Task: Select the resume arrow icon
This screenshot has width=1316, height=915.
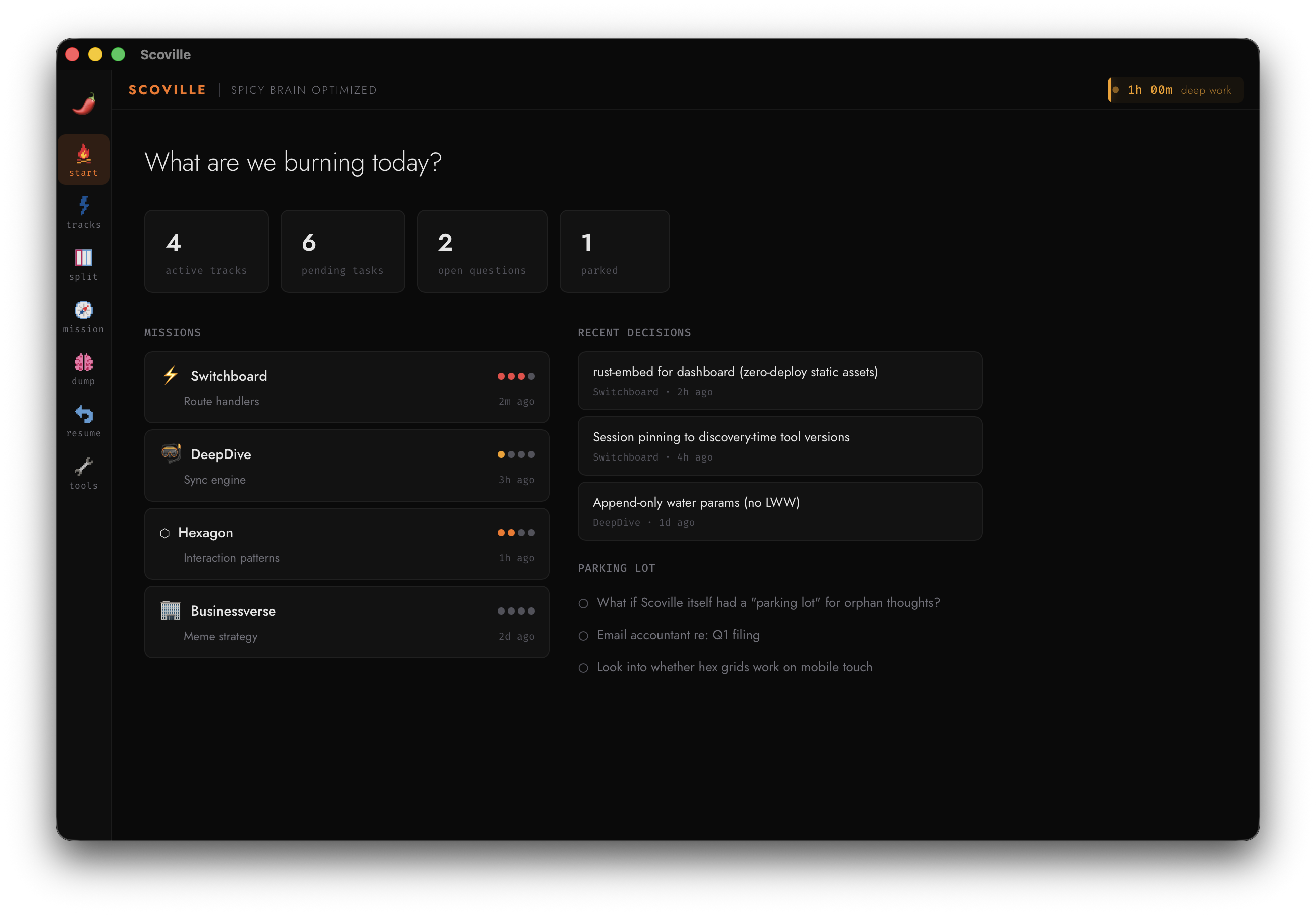Action: (84, 421)
